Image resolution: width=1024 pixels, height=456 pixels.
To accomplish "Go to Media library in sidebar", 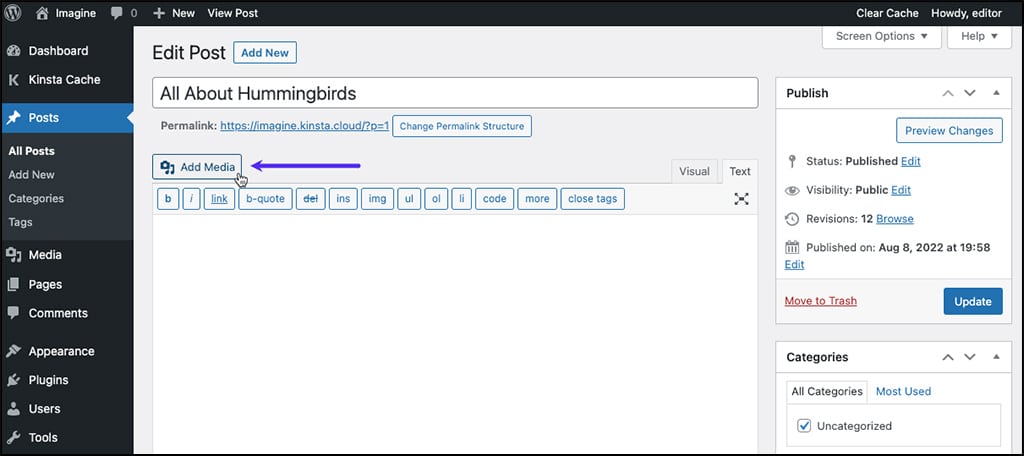I will pos(45,255).
